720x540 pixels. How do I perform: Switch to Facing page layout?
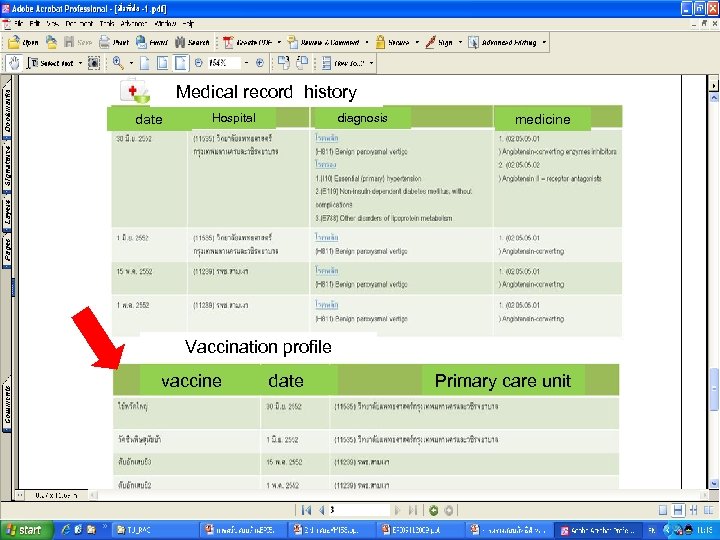pos(709,510)
